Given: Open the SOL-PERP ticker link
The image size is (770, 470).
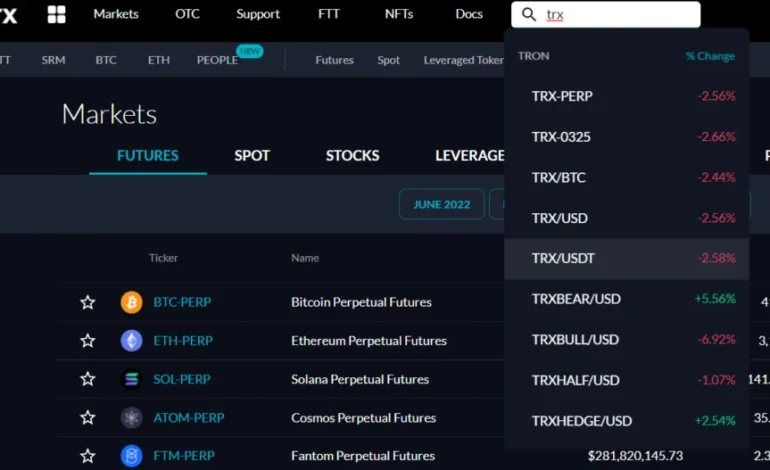Looking at the screenshot, I should 182,379.
